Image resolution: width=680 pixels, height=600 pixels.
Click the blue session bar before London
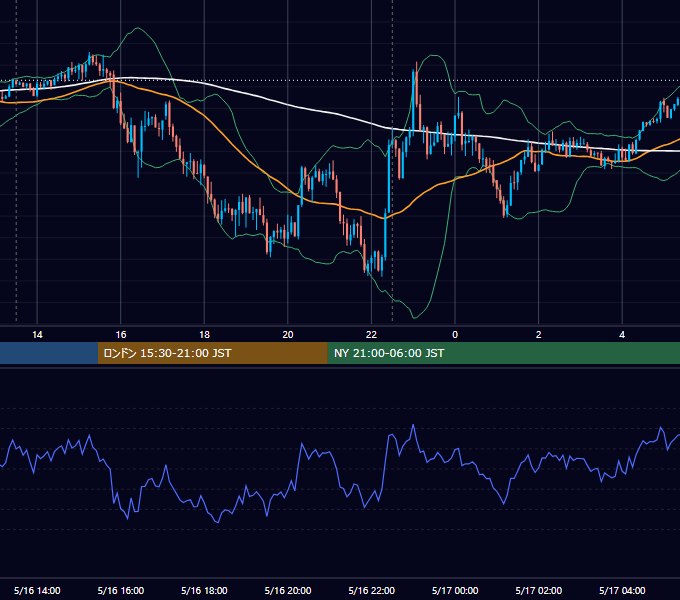49,353
